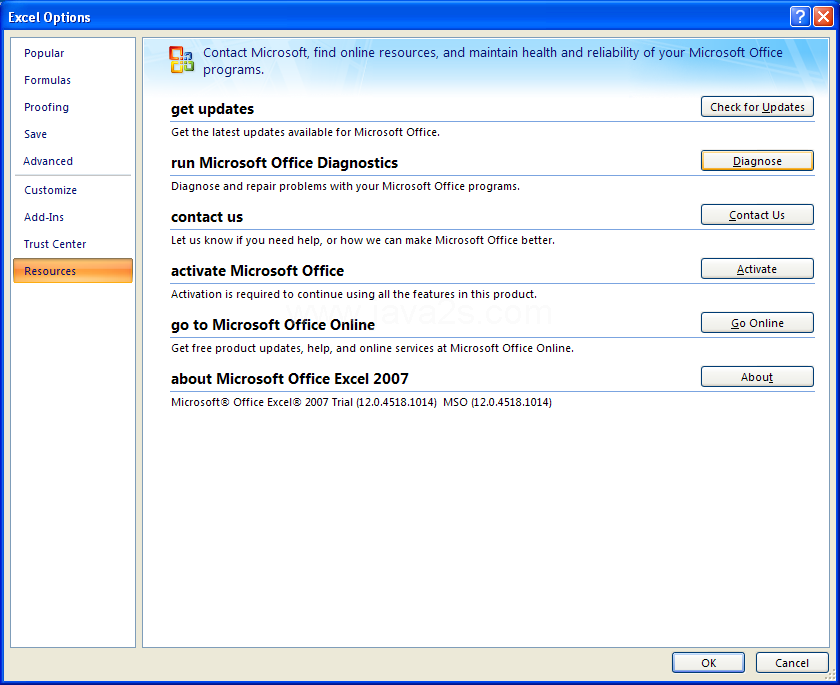The image size is (840, 685).
Task: Show the About Excel information
Action: pos(757,377)
